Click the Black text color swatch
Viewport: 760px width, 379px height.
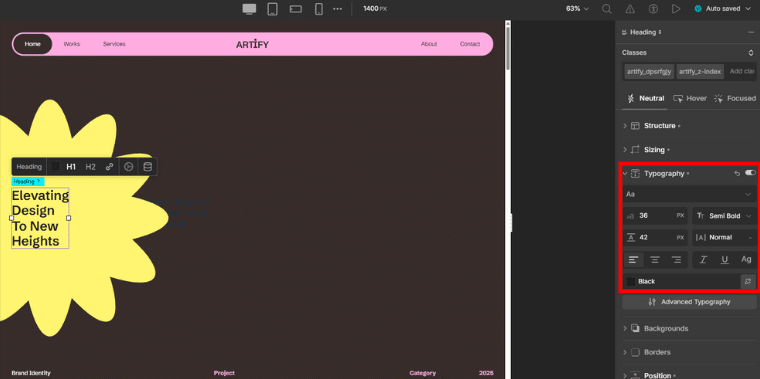[631, 281]
